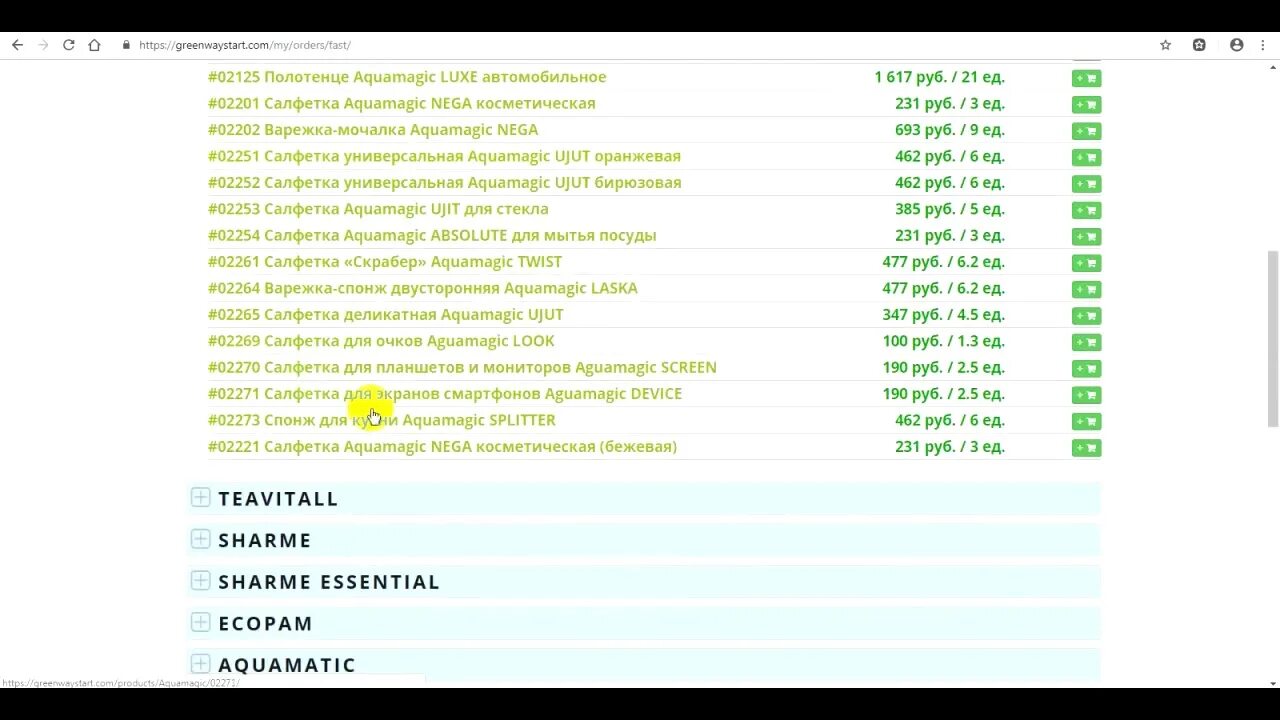The width and height of the screenshot is (1280, 720).
Task: Click price '100 руб. / 1.3 ед.'
Action: pyautogui.click(x=943, y=341)
